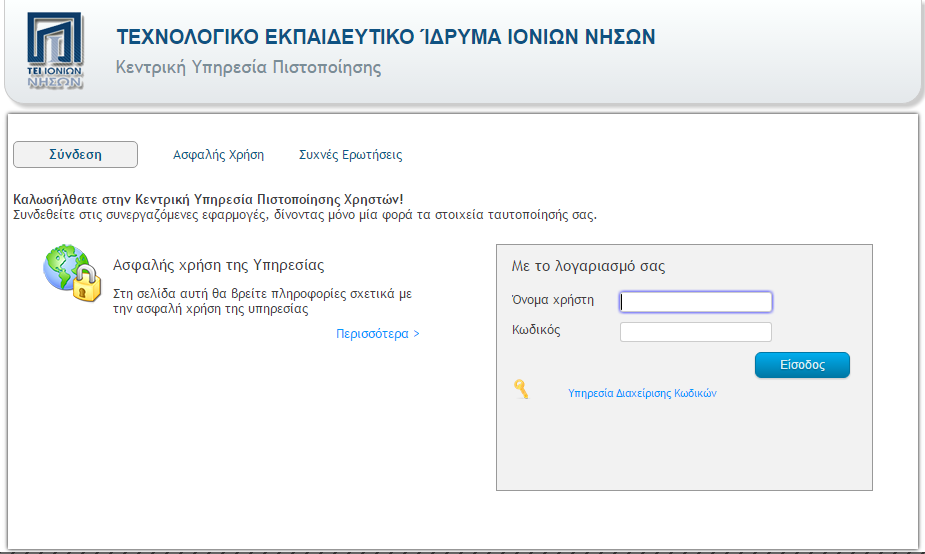
Task: Open the Σύνδεση tab
Action: (76, 155)
